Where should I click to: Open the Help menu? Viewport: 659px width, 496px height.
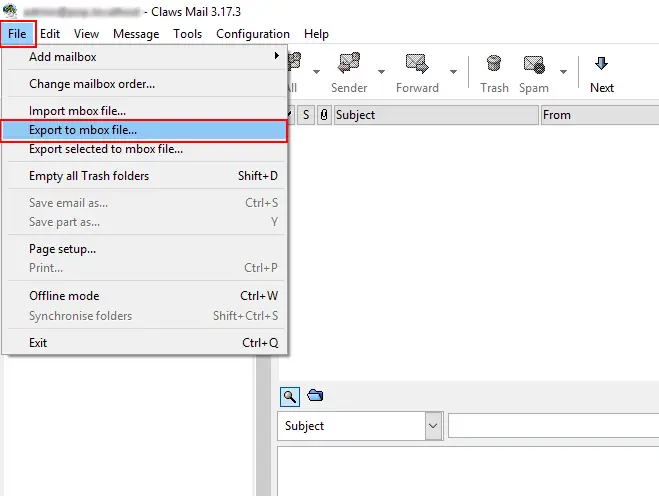tap(316, 34)
